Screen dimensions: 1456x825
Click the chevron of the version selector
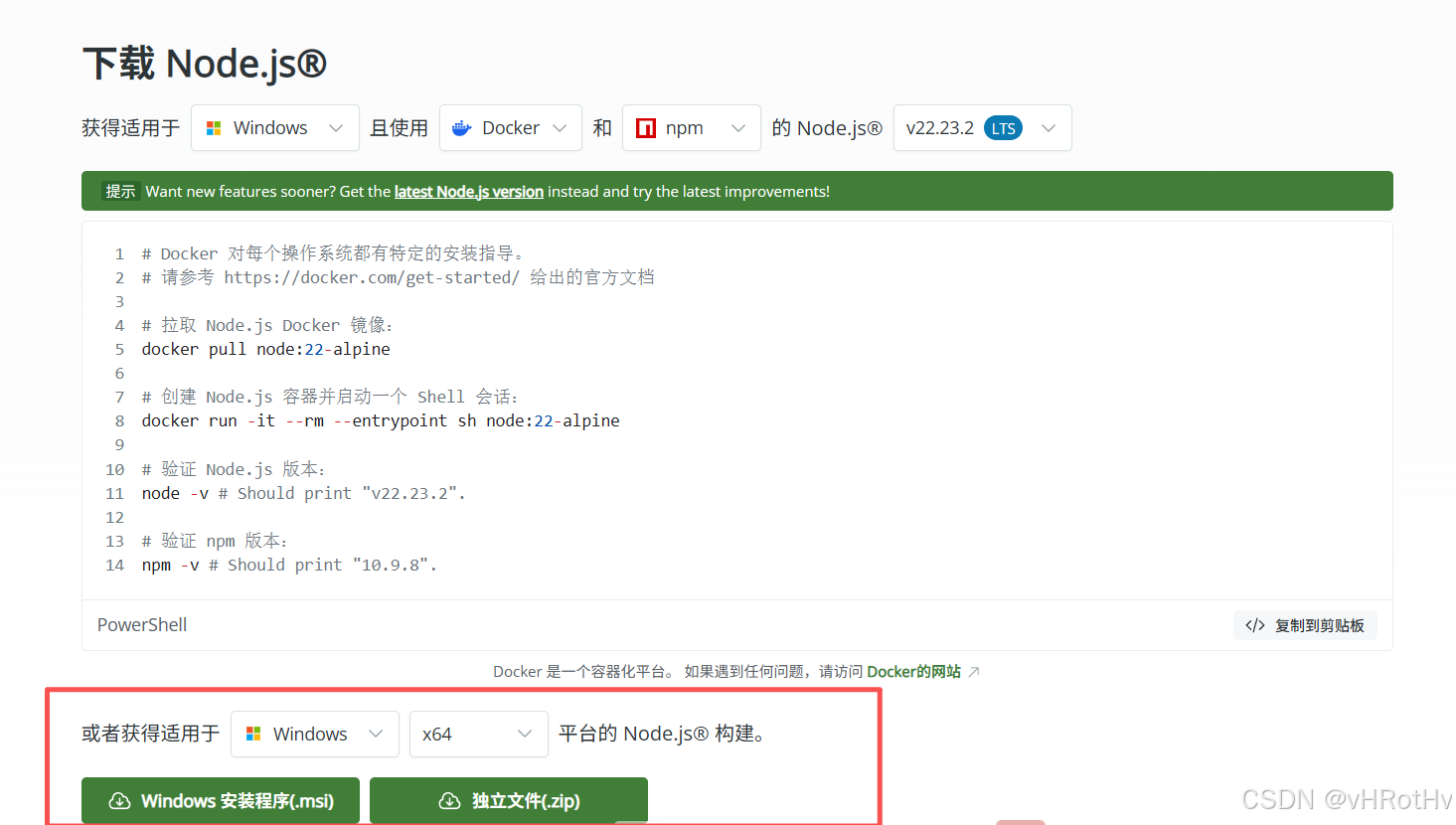(x=1049, y=128)
